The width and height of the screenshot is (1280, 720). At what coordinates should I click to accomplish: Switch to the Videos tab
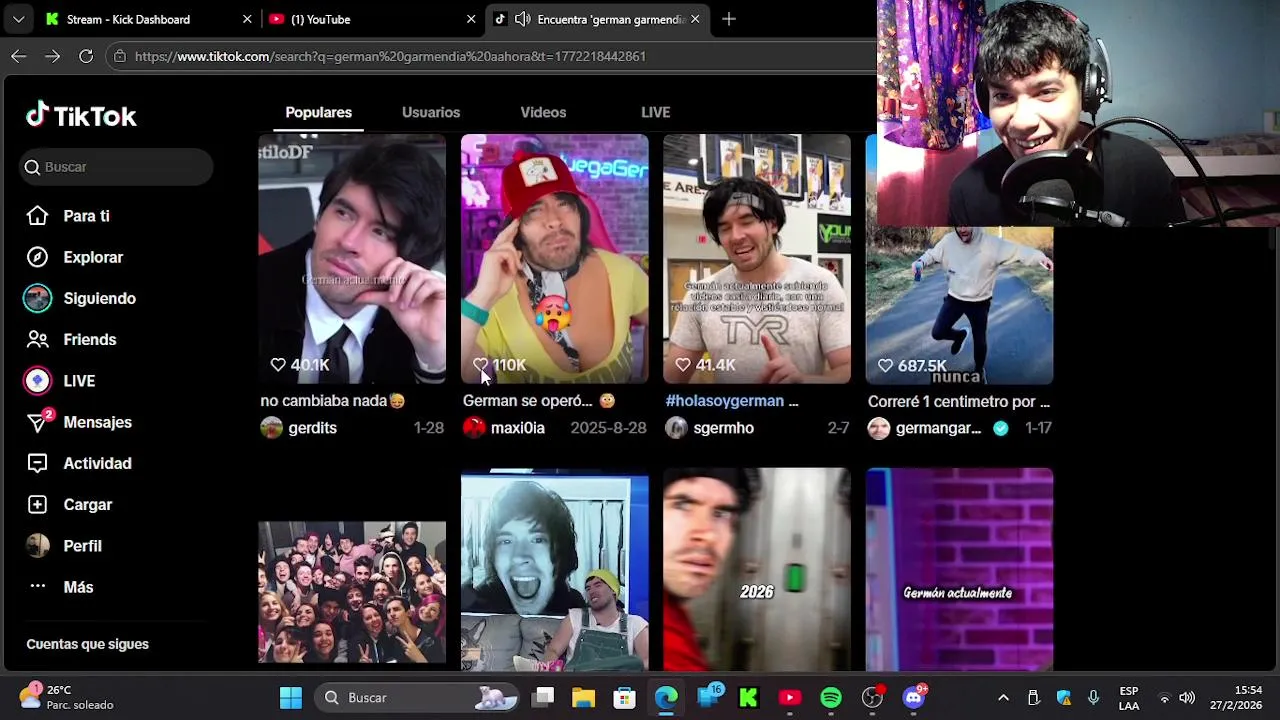[x=543, y=112]
